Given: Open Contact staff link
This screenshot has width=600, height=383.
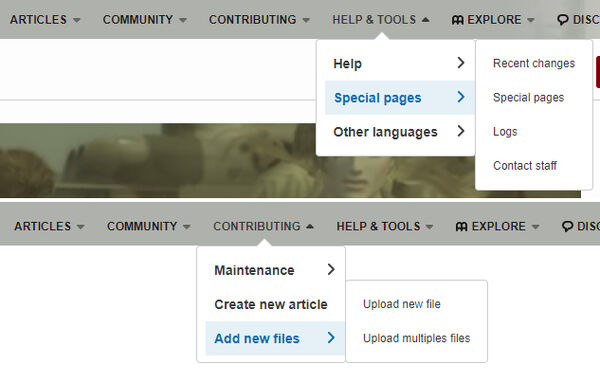Looking at the screenshot, I should pyautogui.click(x=525, y=166).
